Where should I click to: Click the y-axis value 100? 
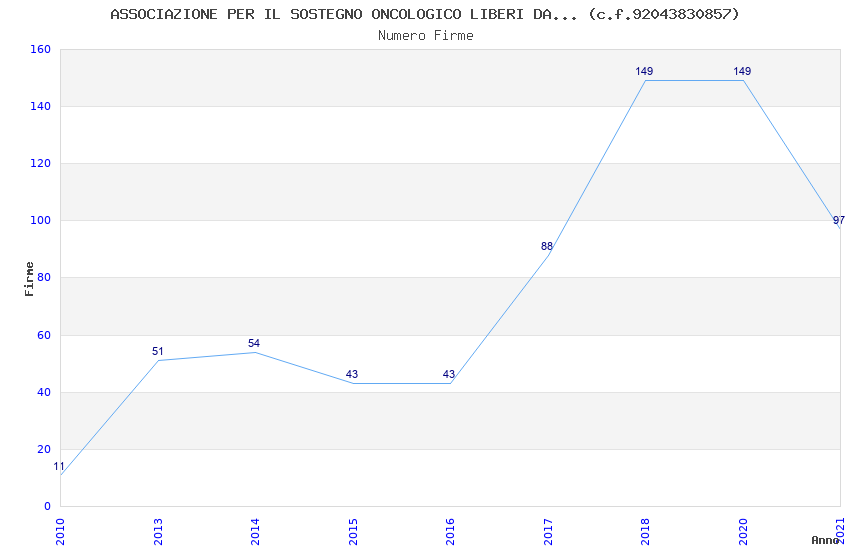(x=41, y=220)
